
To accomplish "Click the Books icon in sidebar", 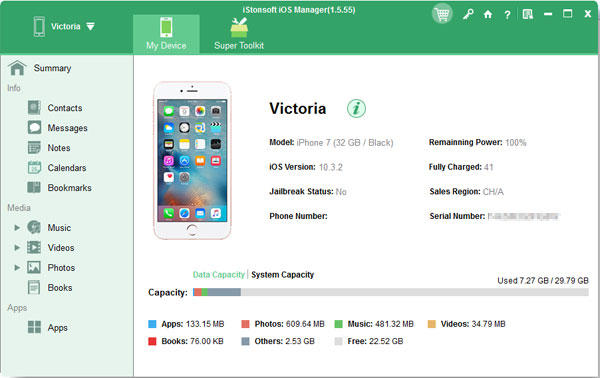I will tap(34, 287).
